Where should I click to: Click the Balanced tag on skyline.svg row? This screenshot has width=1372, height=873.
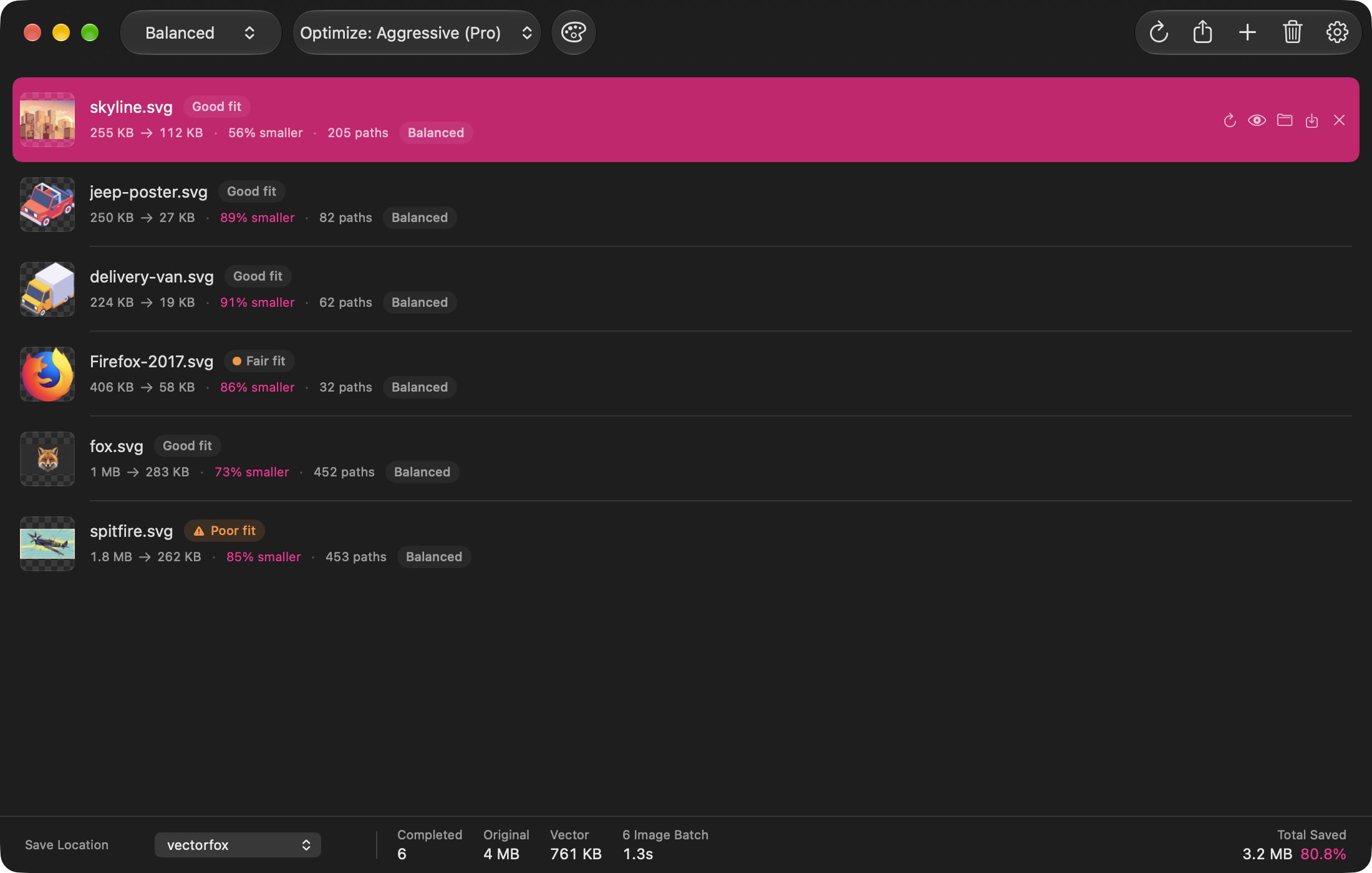pos(436,133)
